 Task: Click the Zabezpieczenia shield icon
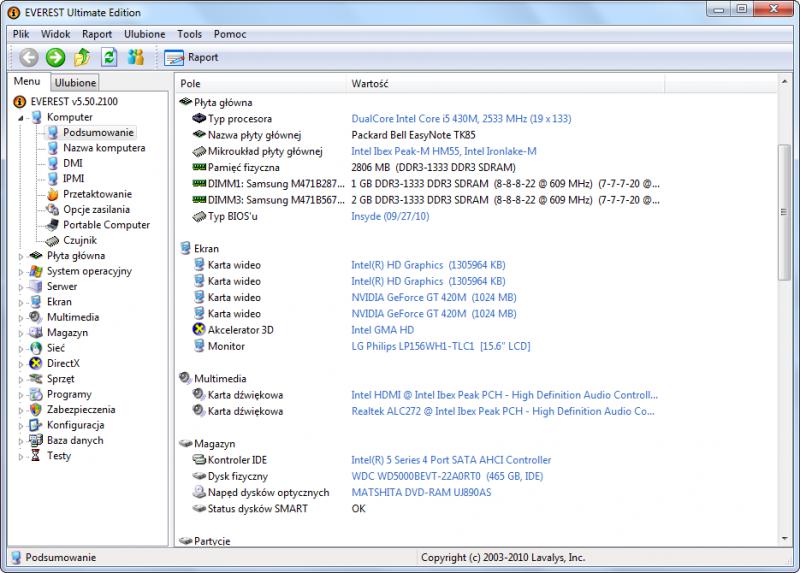coord(36,409)
